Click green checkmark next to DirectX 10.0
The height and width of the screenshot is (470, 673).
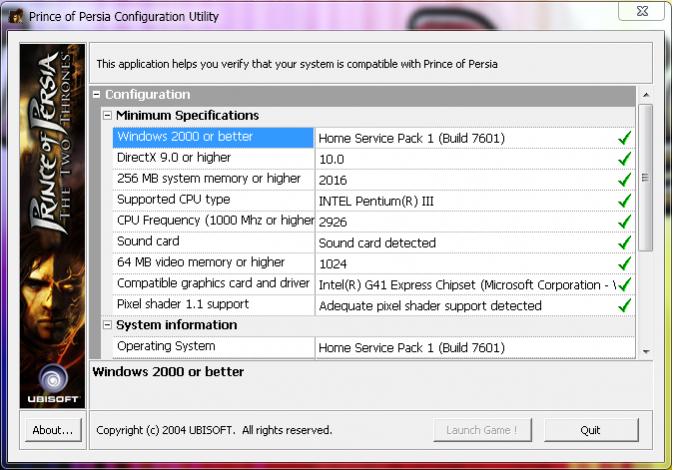(x=625, y=159)
